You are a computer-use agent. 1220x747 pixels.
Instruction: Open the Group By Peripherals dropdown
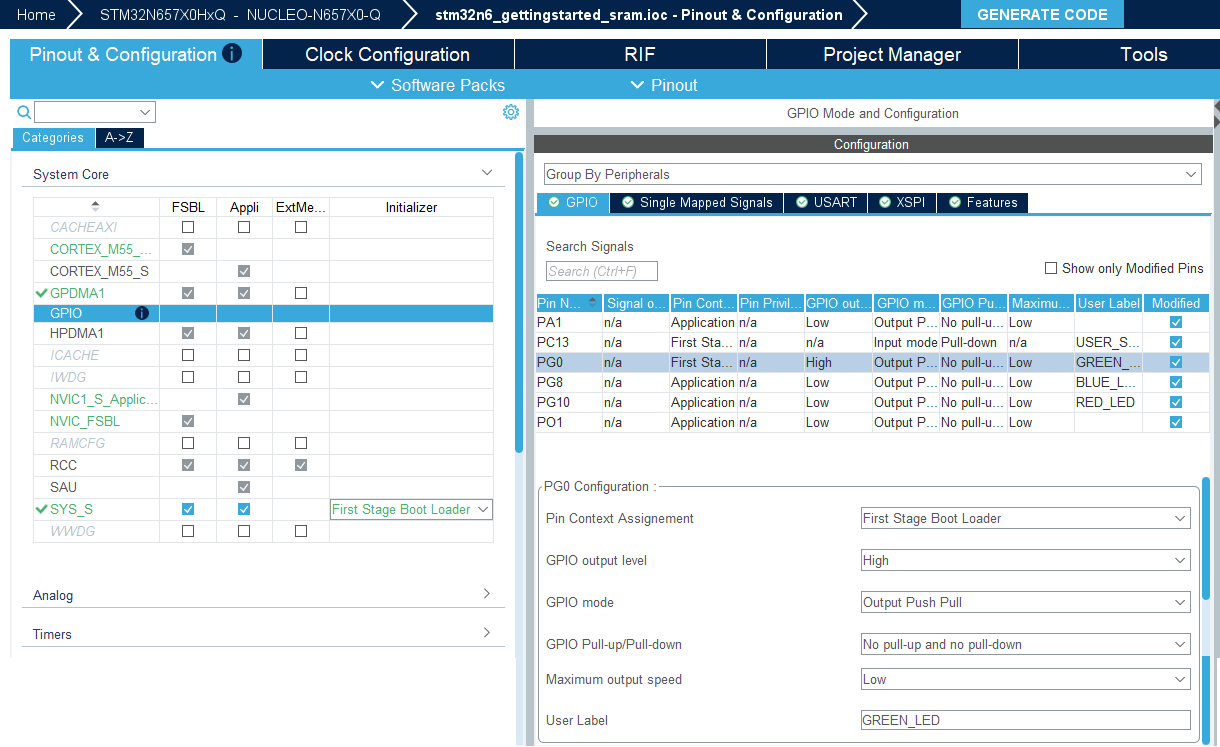coord(872,174)
